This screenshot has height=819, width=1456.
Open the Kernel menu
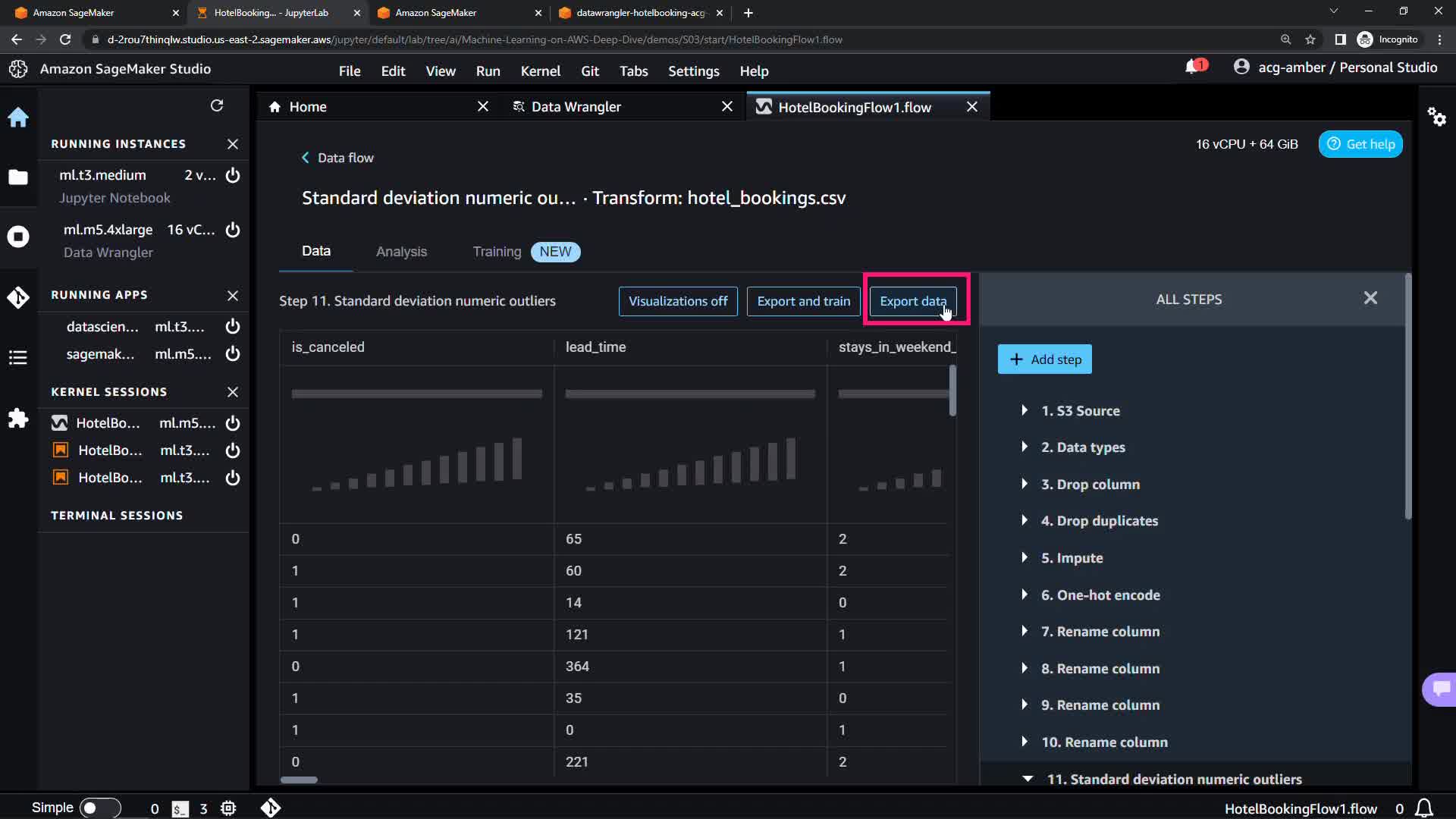pyautogui.click(x=540, y=71)
